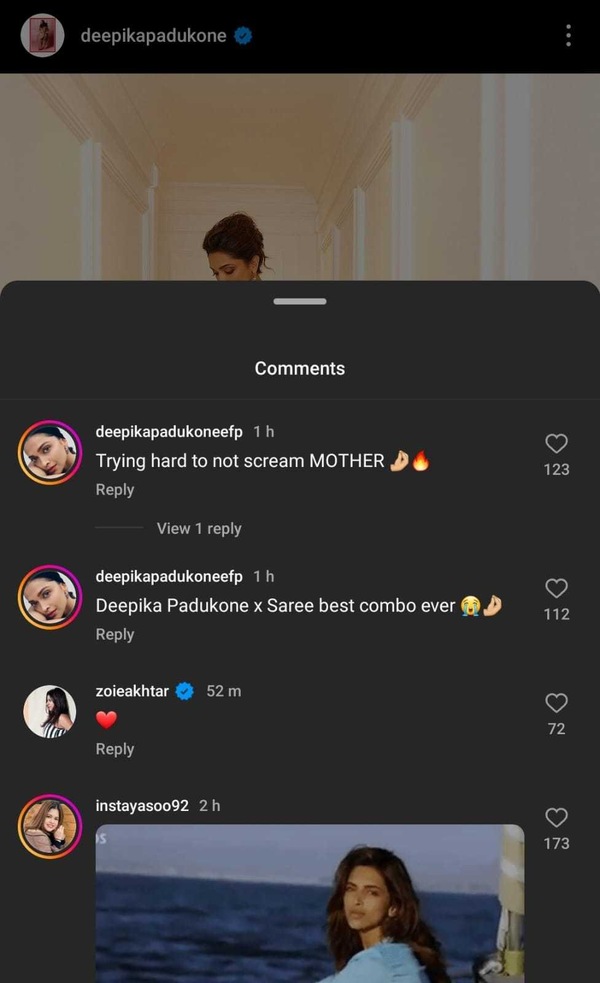Like zoieakhtar's heart comment
600x983 pixels.
tap(556, 704)
